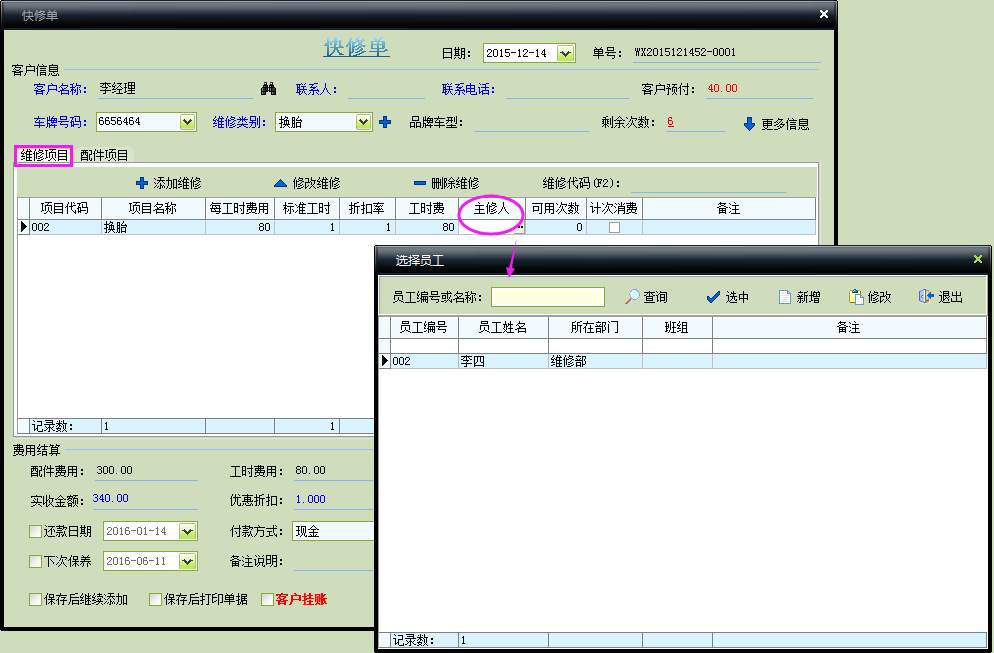Toggle the 下次保养 checkbox
The width and height of the screenshot is (994, 653).
[x=36, y=561]
